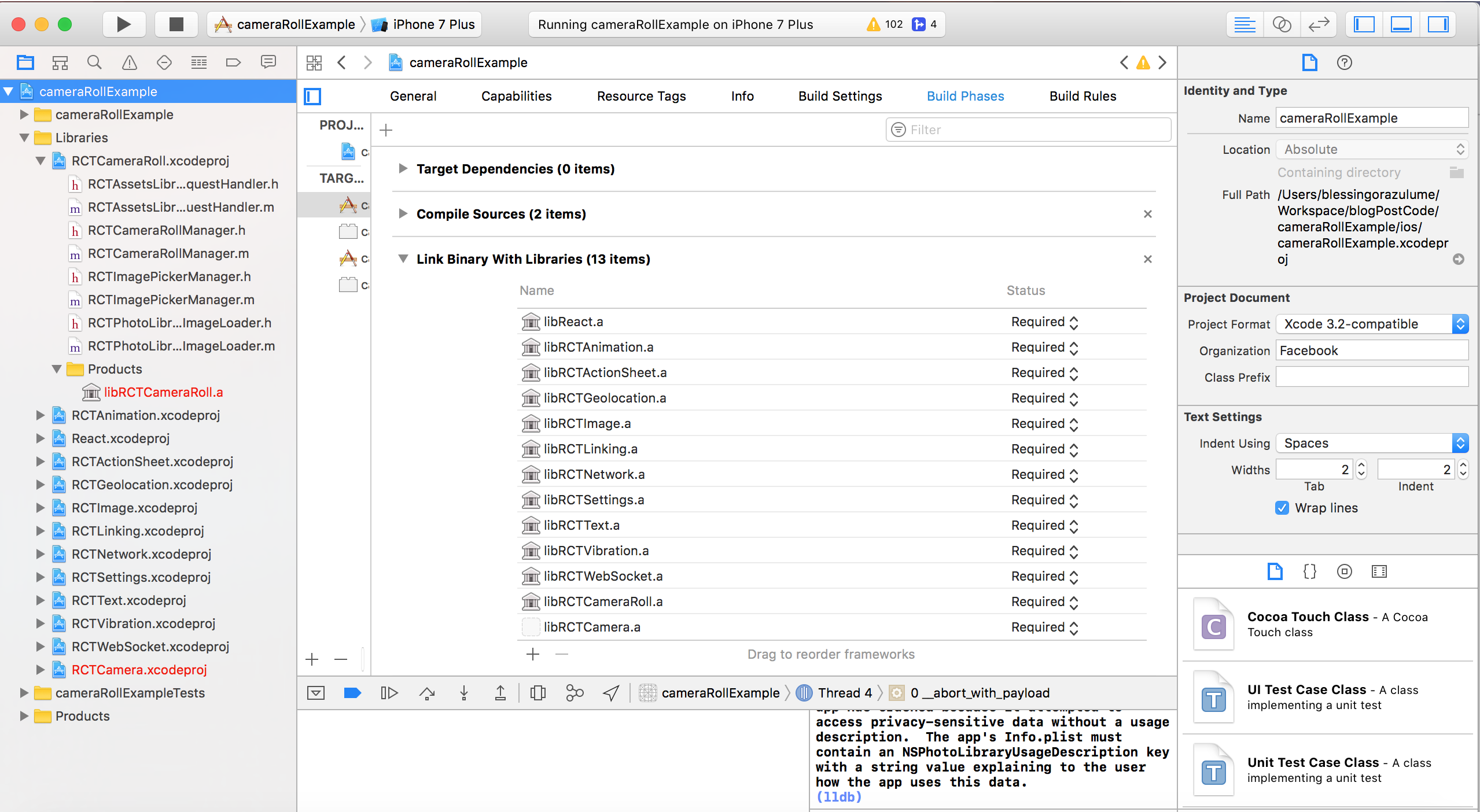Toggle breakpoints activation in debug bar

(x=352, y=693)
